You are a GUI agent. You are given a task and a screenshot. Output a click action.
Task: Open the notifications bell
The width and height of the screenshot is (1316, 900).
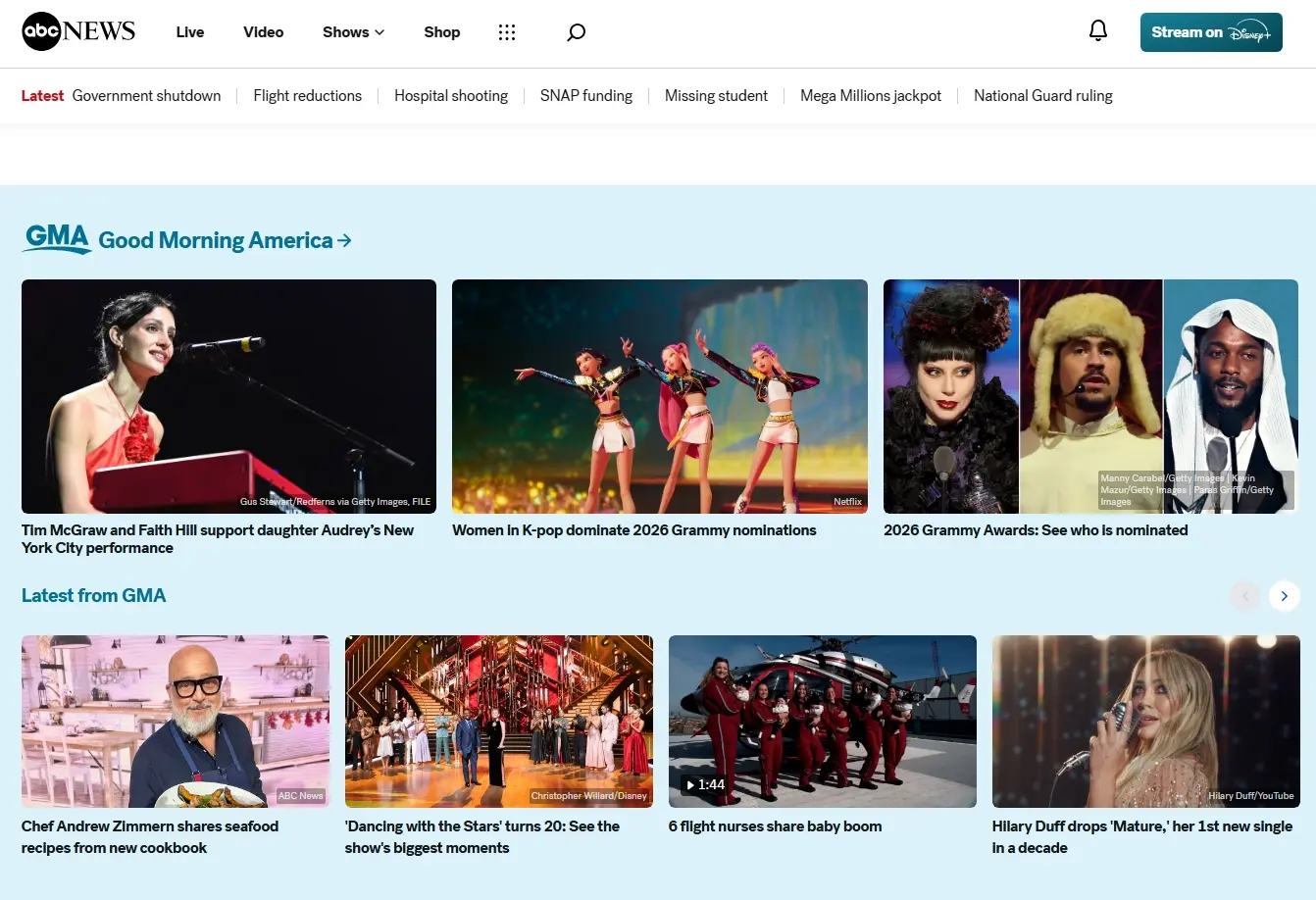(1098, 31)
